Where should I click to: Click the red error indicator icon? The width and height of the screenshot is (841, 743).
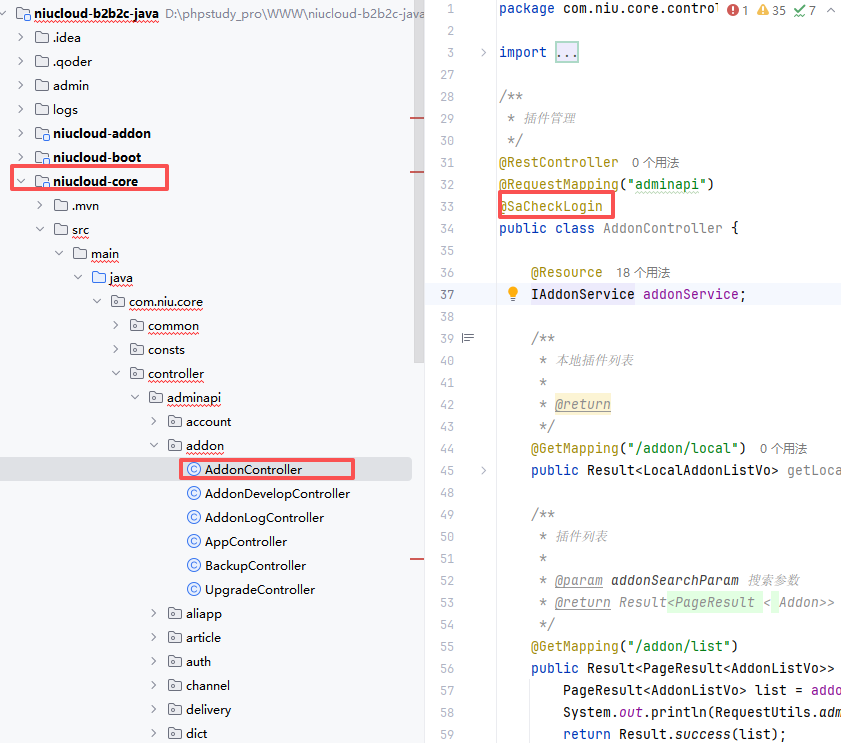point(734,10)
